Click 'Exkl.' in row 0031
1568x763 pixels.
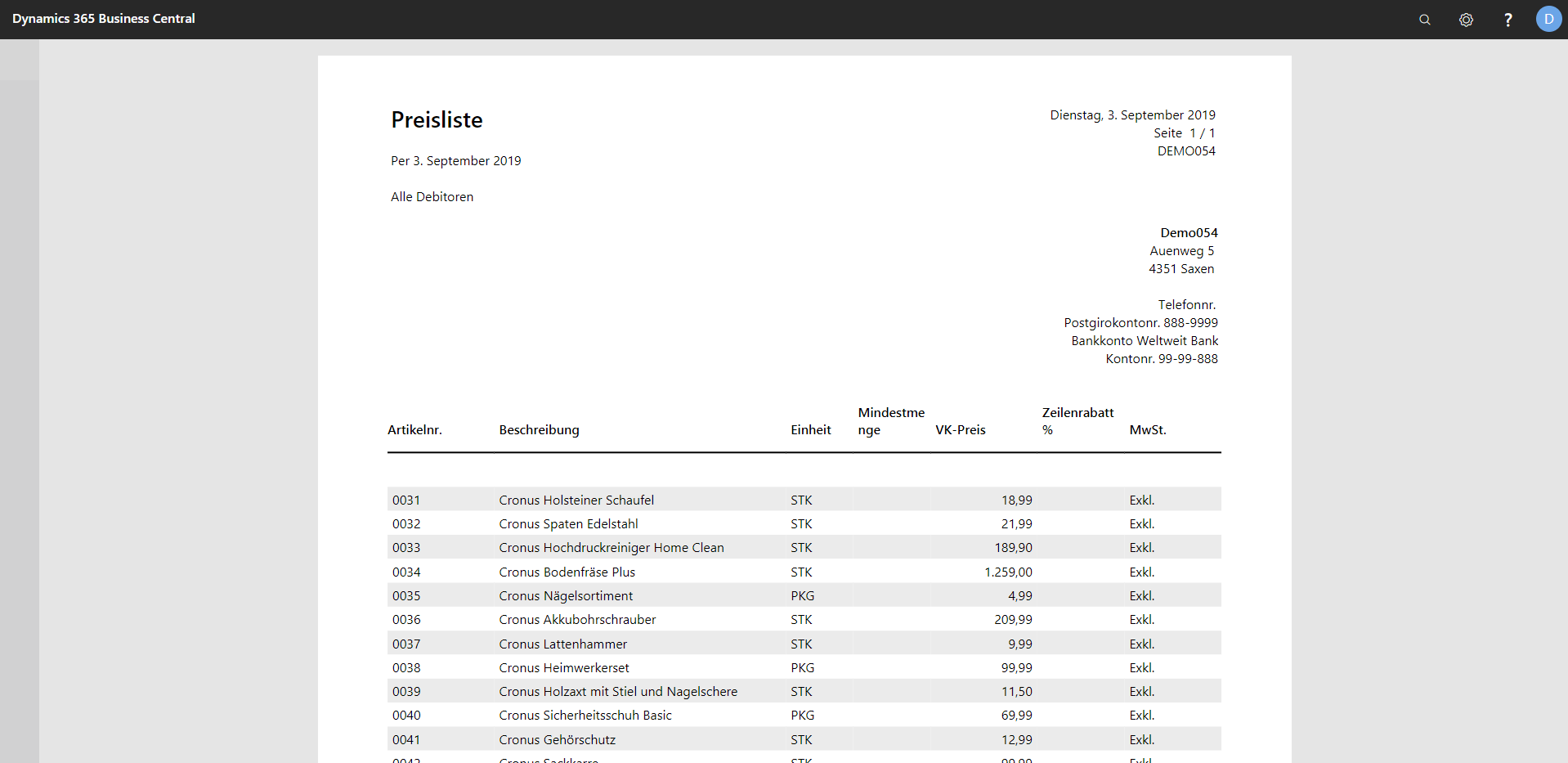point(1141,500)
